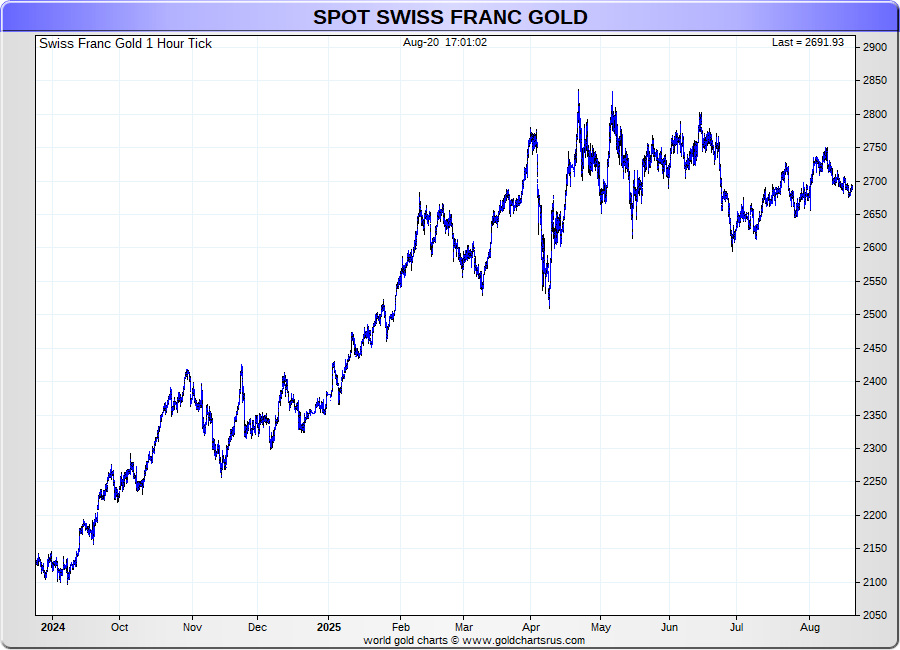The image size is (900, 650).
Task: Click the Aug-20 17:01:02 timestamp
Action: (x=445, y=42)
